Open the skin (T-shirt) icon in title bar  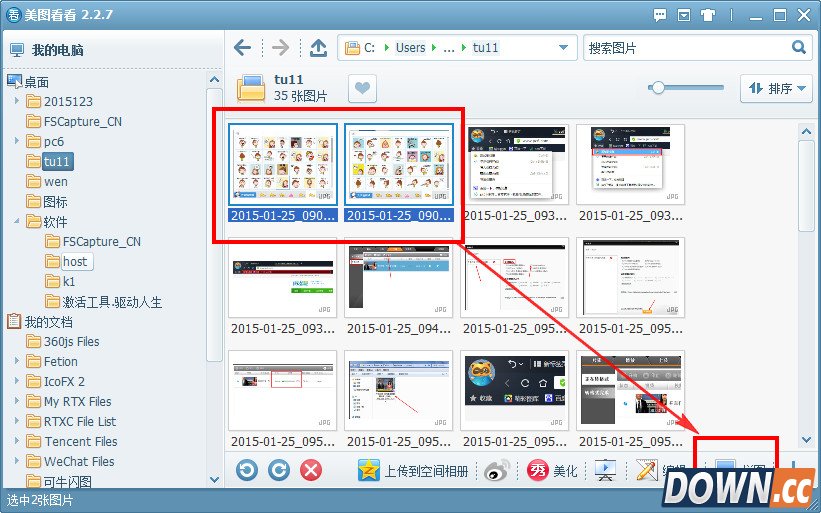click(x=711, y=15)
